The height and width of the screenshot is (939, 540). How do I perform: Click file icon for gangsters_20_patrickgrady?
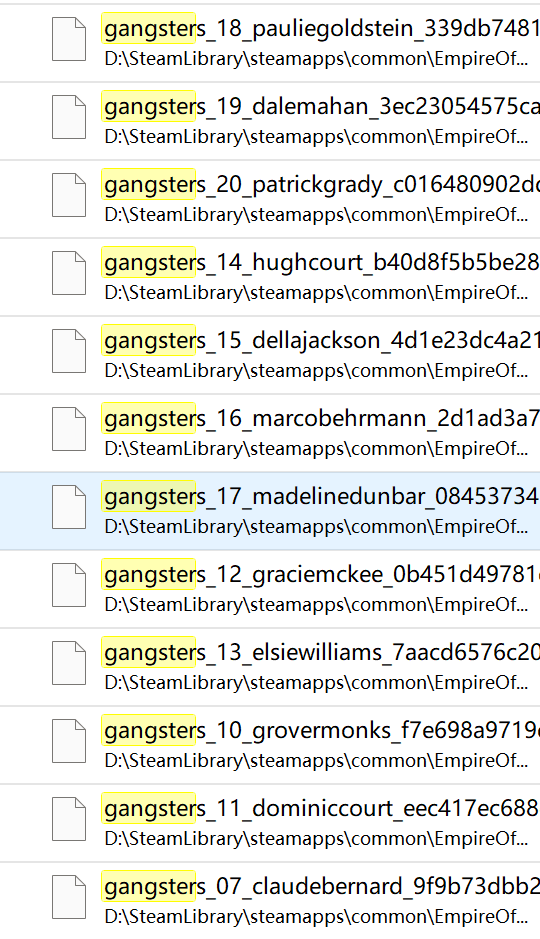point(69,195)
